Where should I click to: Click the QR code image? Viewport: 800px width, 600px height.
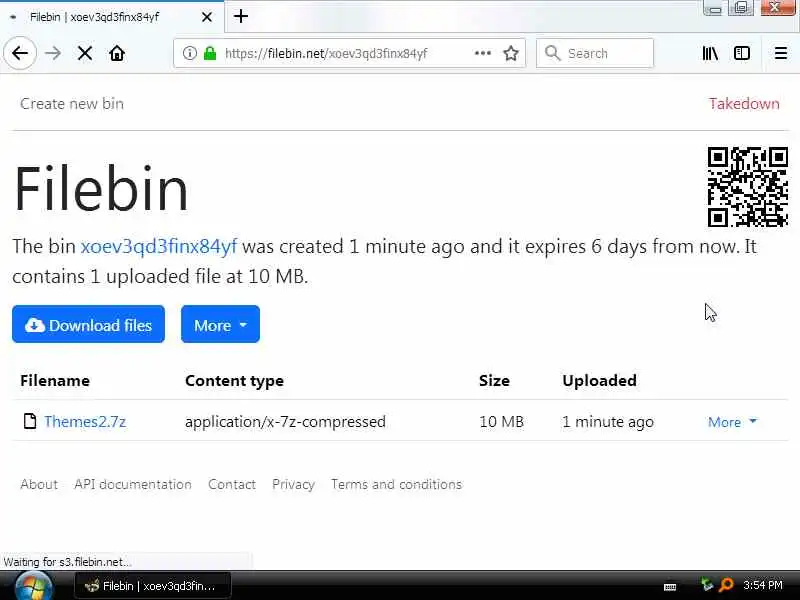pyautogui.click(x=747, y=187)
